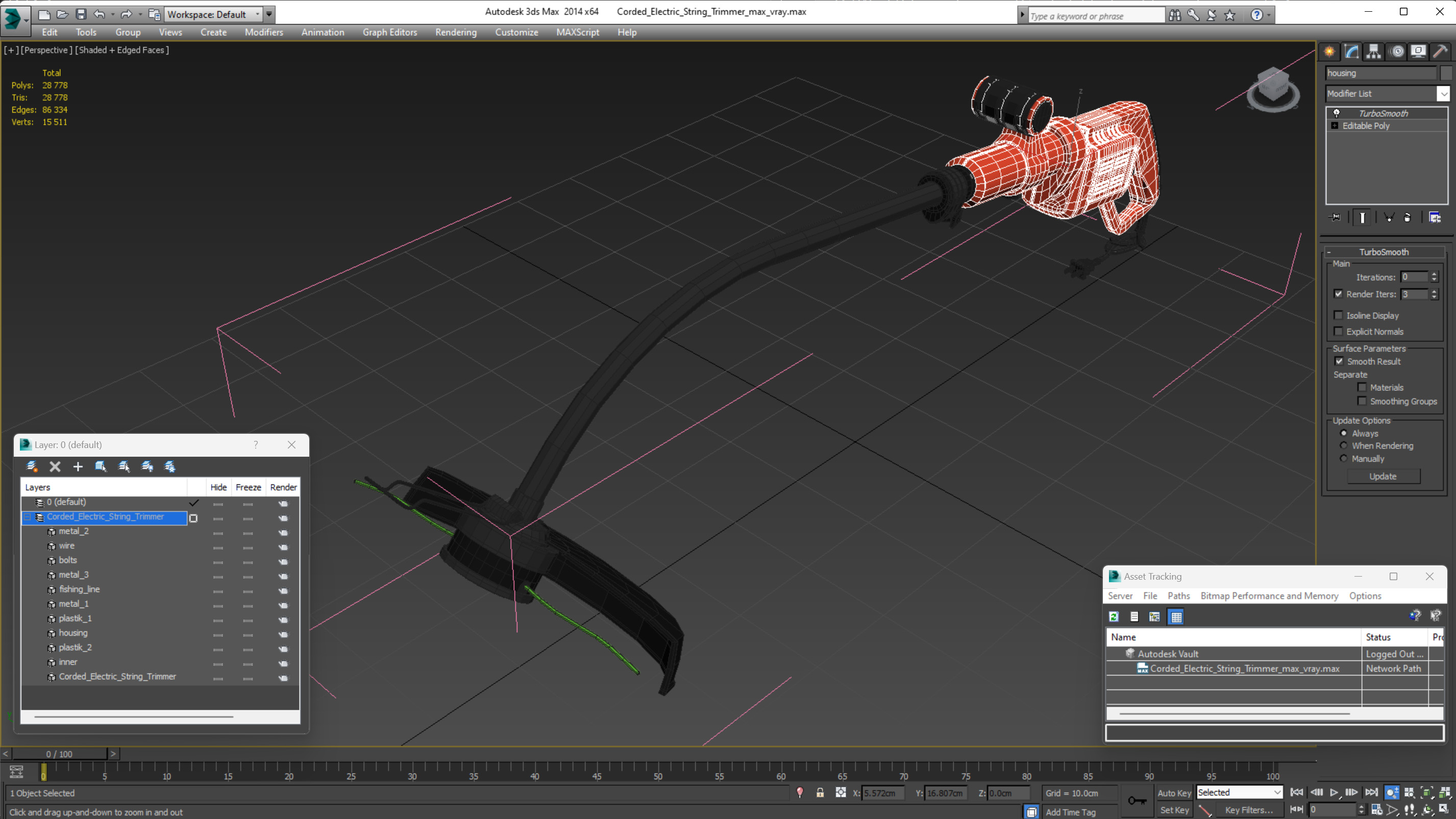Image resolution: width=1456 pixels, height=819 pixels.
Task: Open the Modifier List dropdown
Action: 1444,93
